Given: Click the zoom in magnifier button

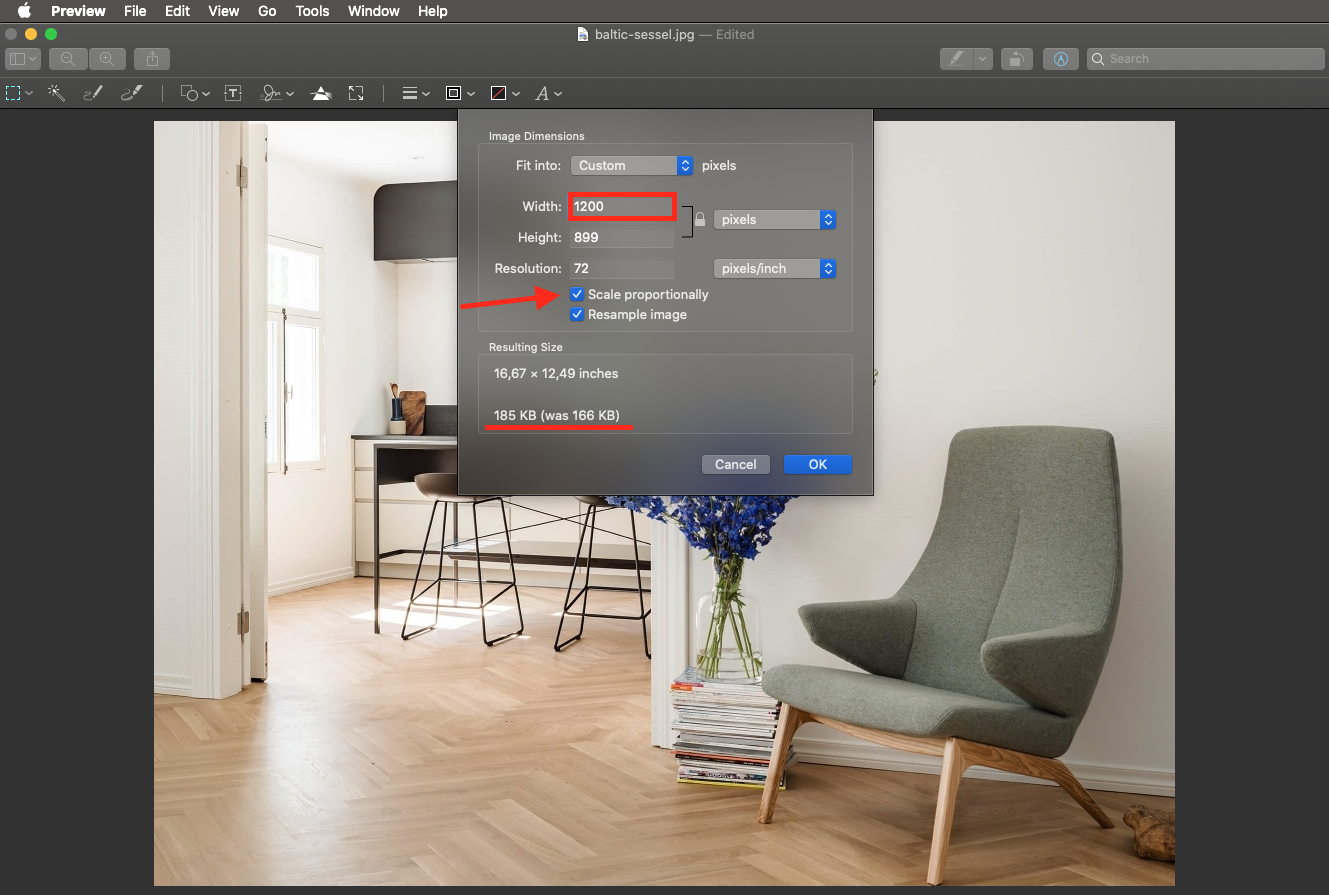Looking at the screenshot, I should click(107, 59).
